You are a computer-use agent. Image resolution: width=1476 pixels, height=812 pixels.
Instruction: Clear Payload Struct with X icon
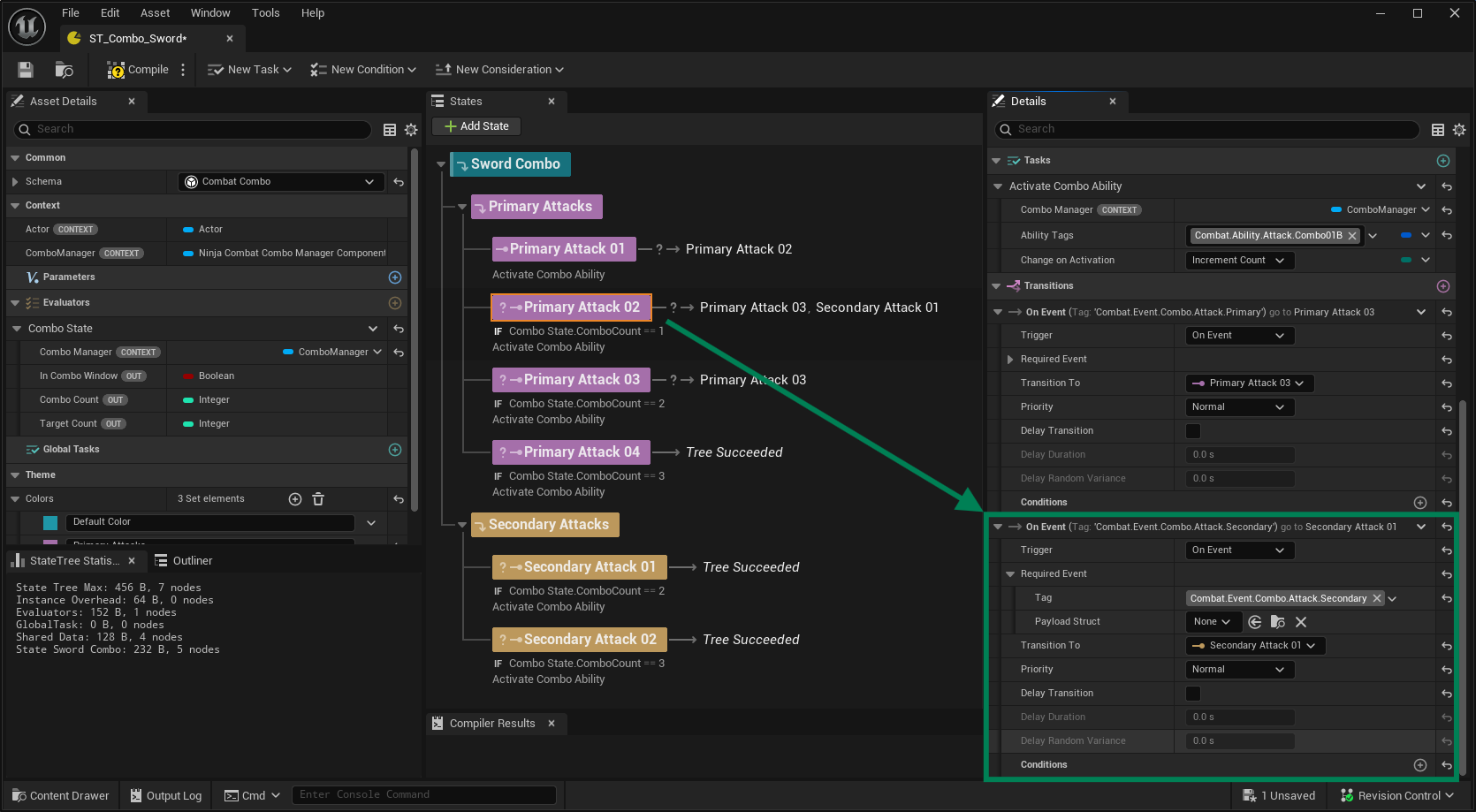[1300, 622]
